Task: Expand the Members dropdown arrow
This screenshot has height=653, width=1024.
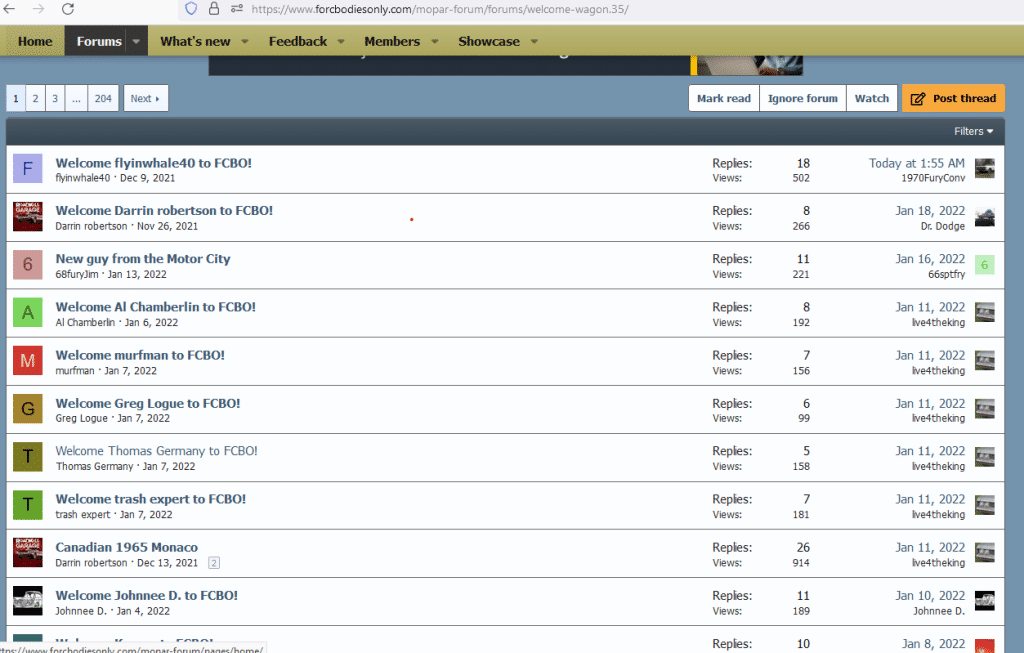Action: tap(435, 41)
